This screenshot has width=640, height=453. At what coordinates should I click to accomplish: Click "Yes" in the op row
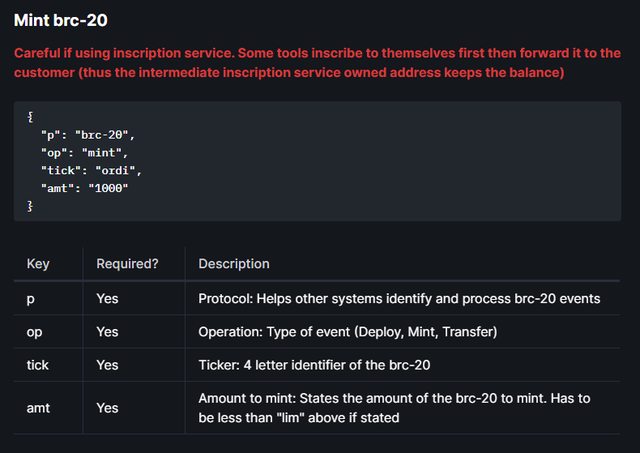107,331
